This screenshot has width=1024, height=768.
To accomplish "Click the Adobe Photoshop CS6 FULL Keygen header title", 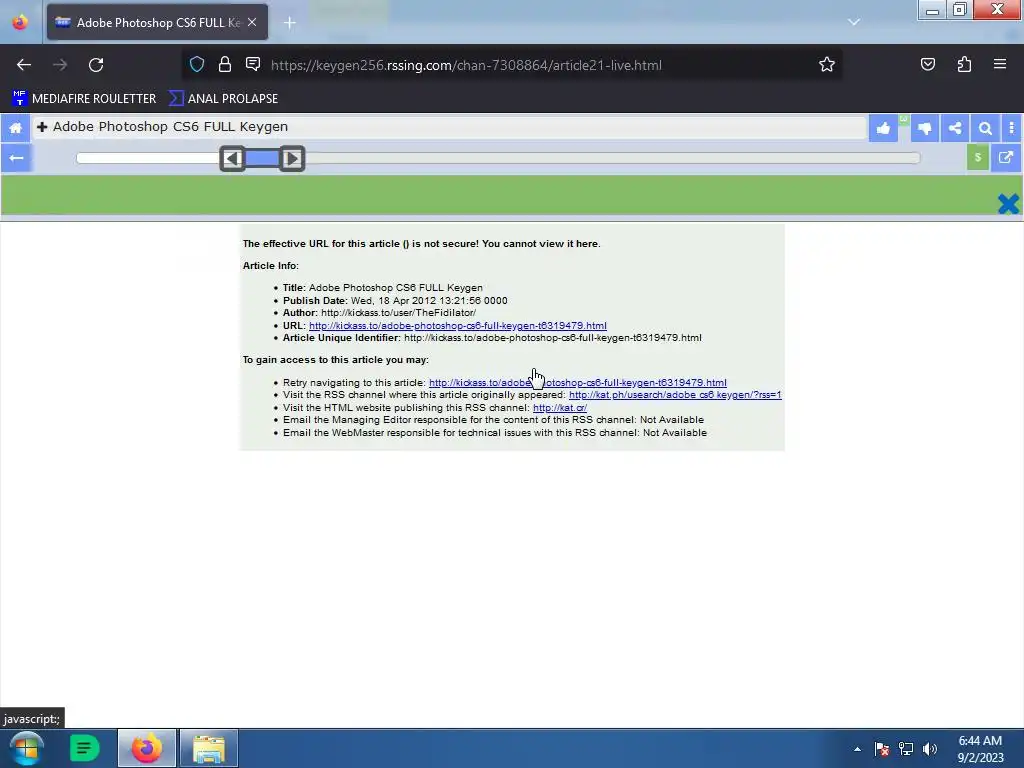I will [x=170, y=127].
